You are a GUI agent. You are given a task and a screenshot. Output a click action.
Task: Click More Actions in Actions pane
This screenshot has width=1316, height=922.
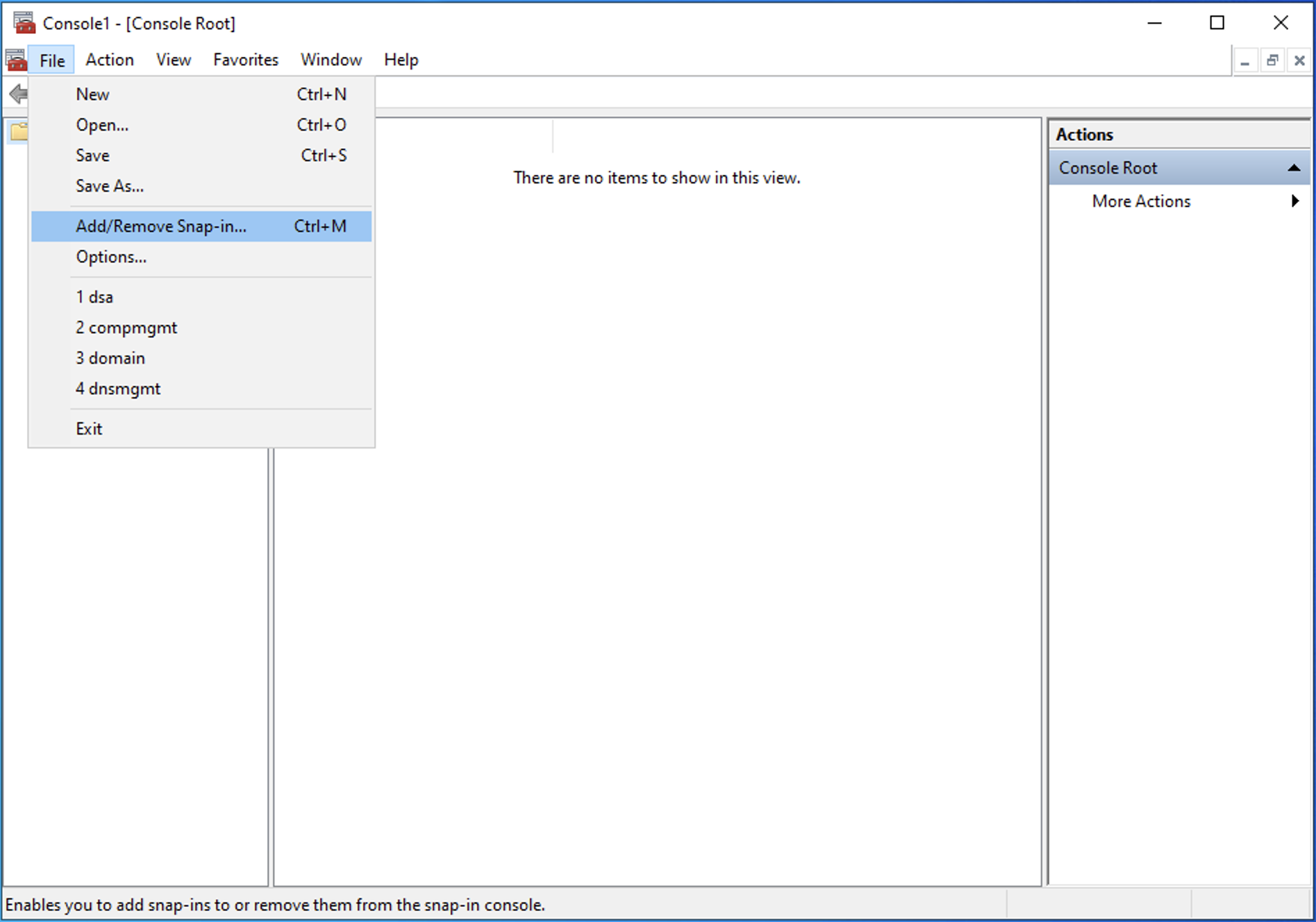(1141, 201)
